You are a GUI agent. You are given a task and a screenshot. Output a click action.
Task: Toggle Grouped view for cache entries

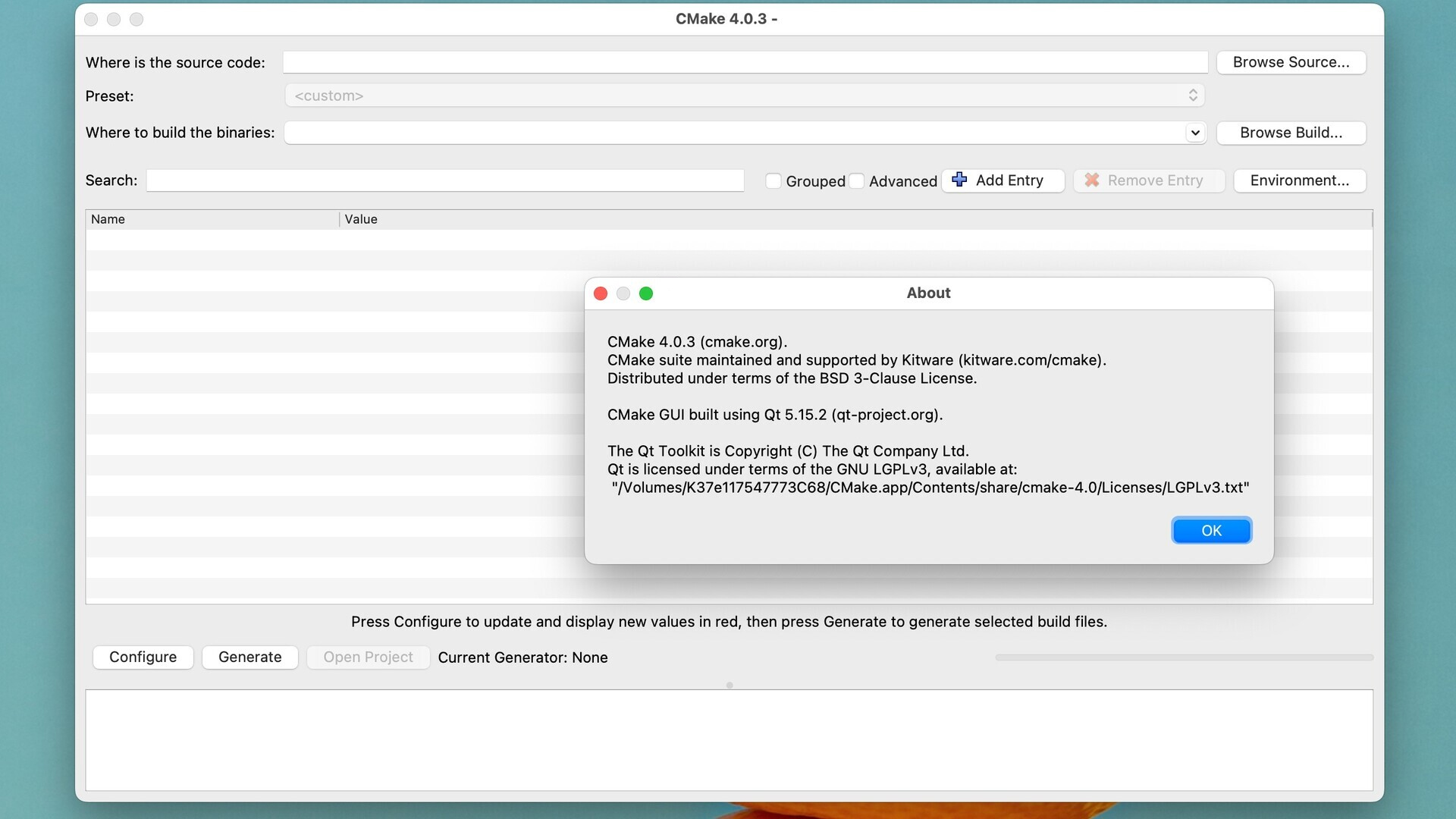click(773, 180)
